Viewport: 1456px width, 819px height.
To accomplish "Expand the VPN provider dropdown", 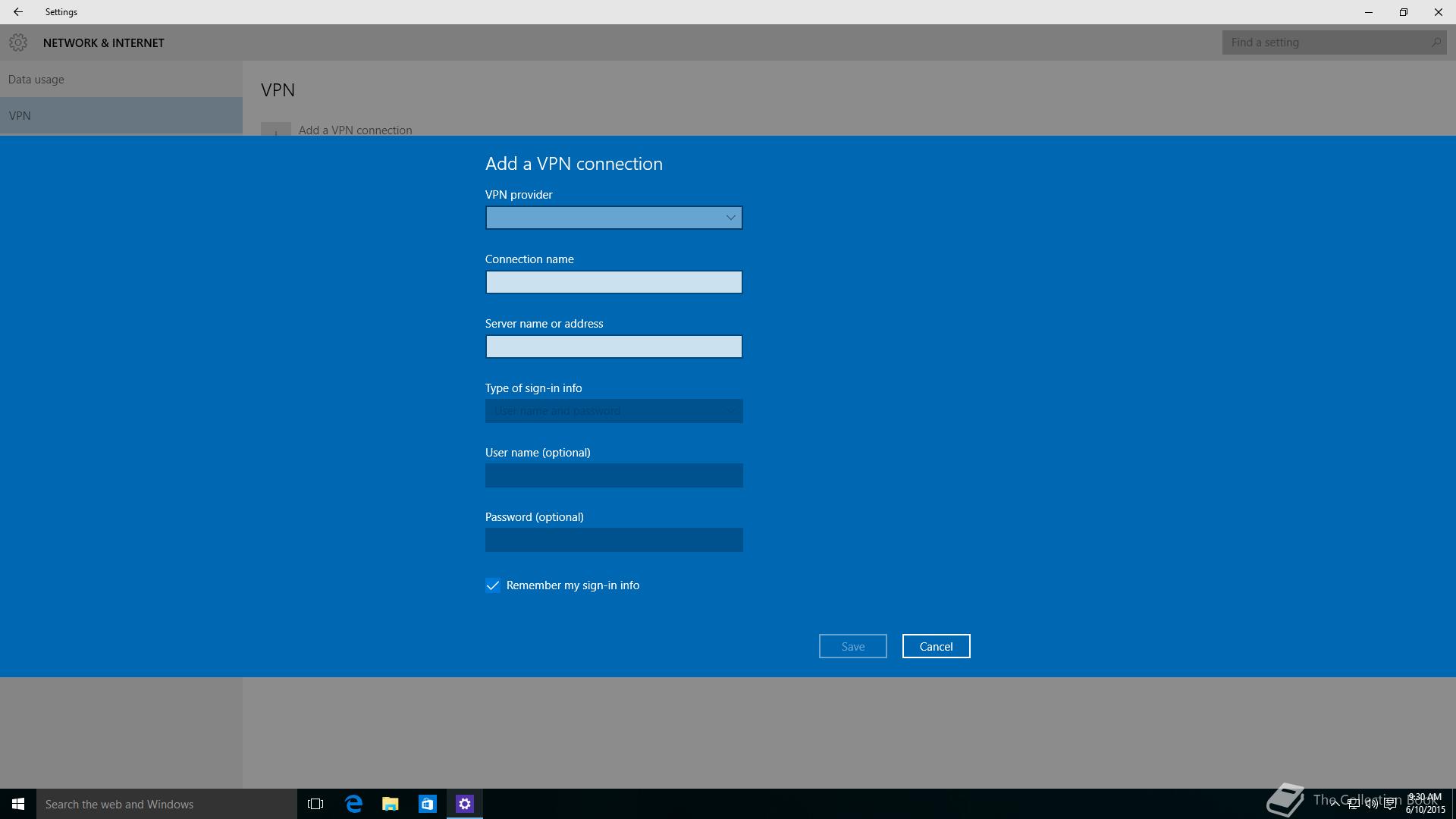I will click(x=613, y=218).
